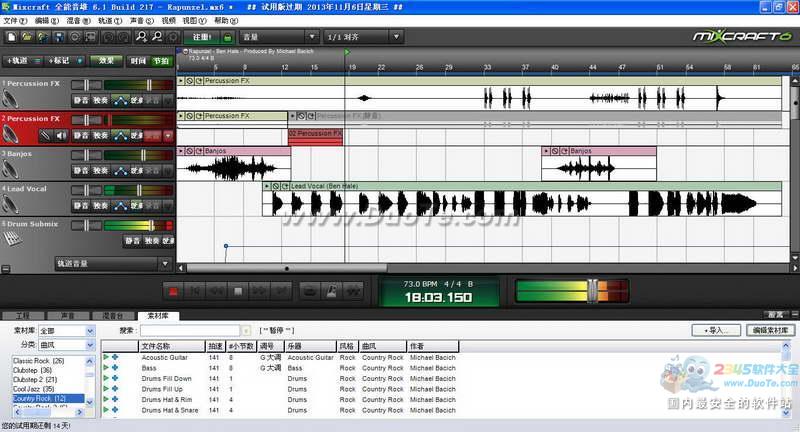Click the Metronome icon in transport bar
Image resolution: width=800 pixels, height=432 pixels.
tap(331, 291)
